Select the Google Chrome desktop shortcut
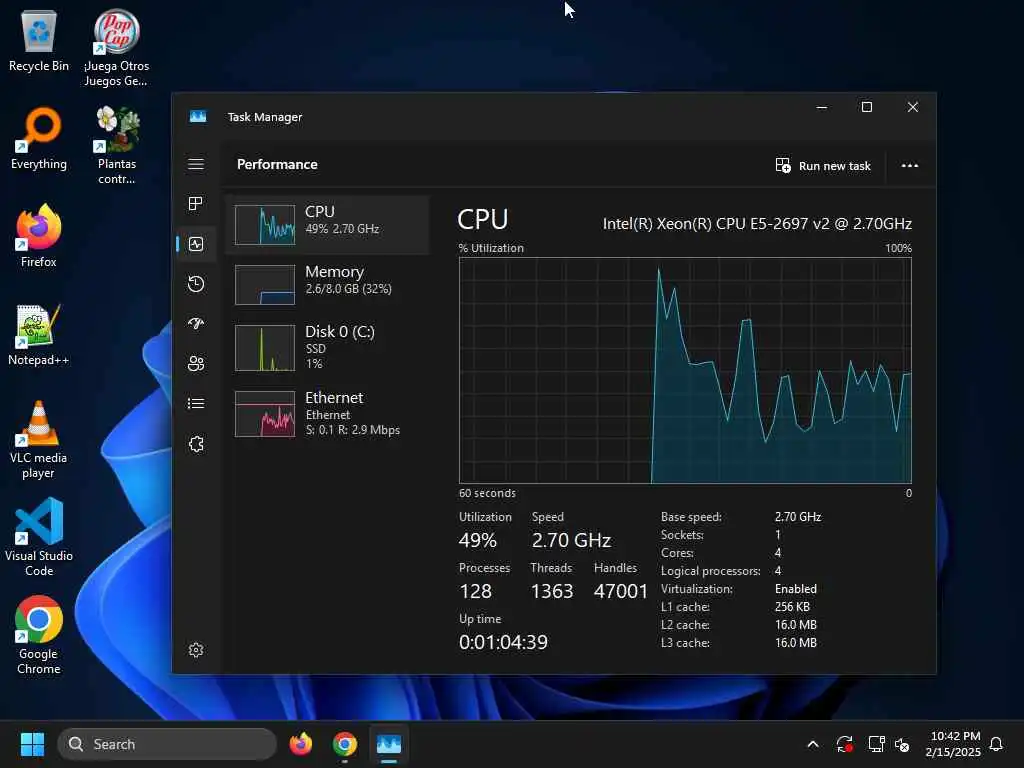The height and width of the screenshot is (768, 1024). [x=39, y=635]
